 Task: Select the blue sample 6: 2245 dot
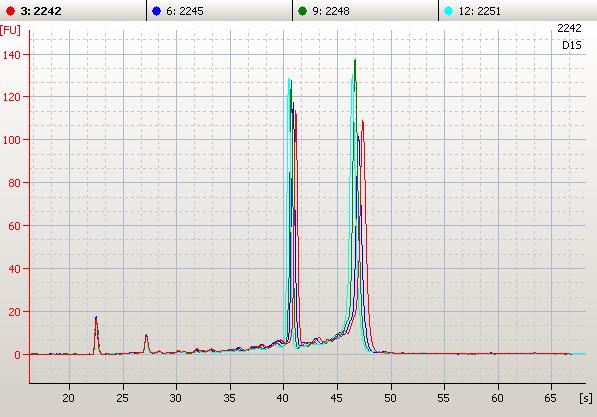tap(156, 11)
